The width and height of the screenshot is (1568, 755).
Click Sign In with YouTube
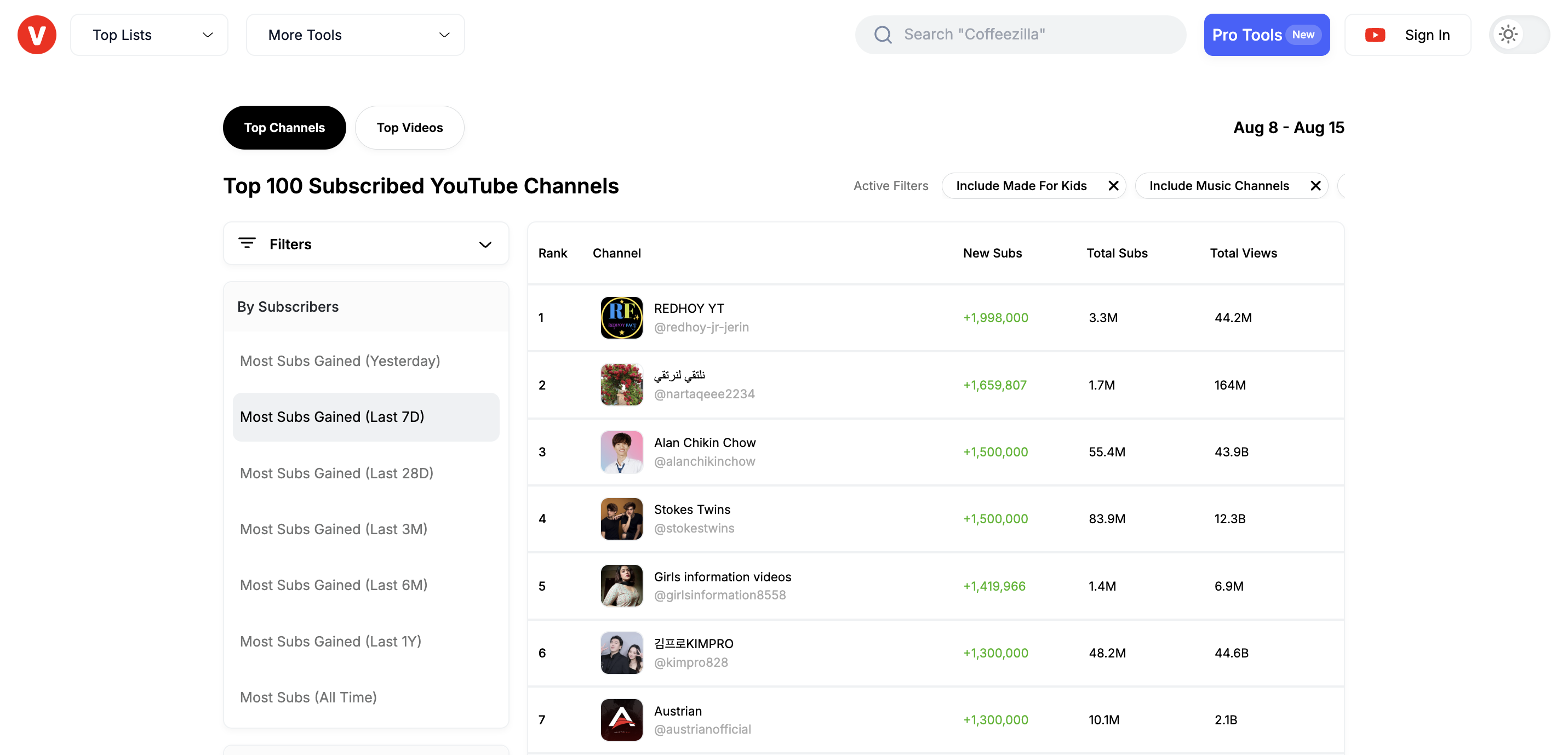1407,35
